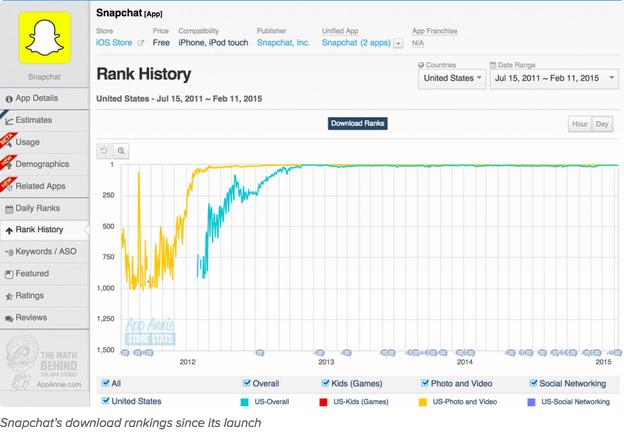Click the Download Ranks button

point(357,123)
